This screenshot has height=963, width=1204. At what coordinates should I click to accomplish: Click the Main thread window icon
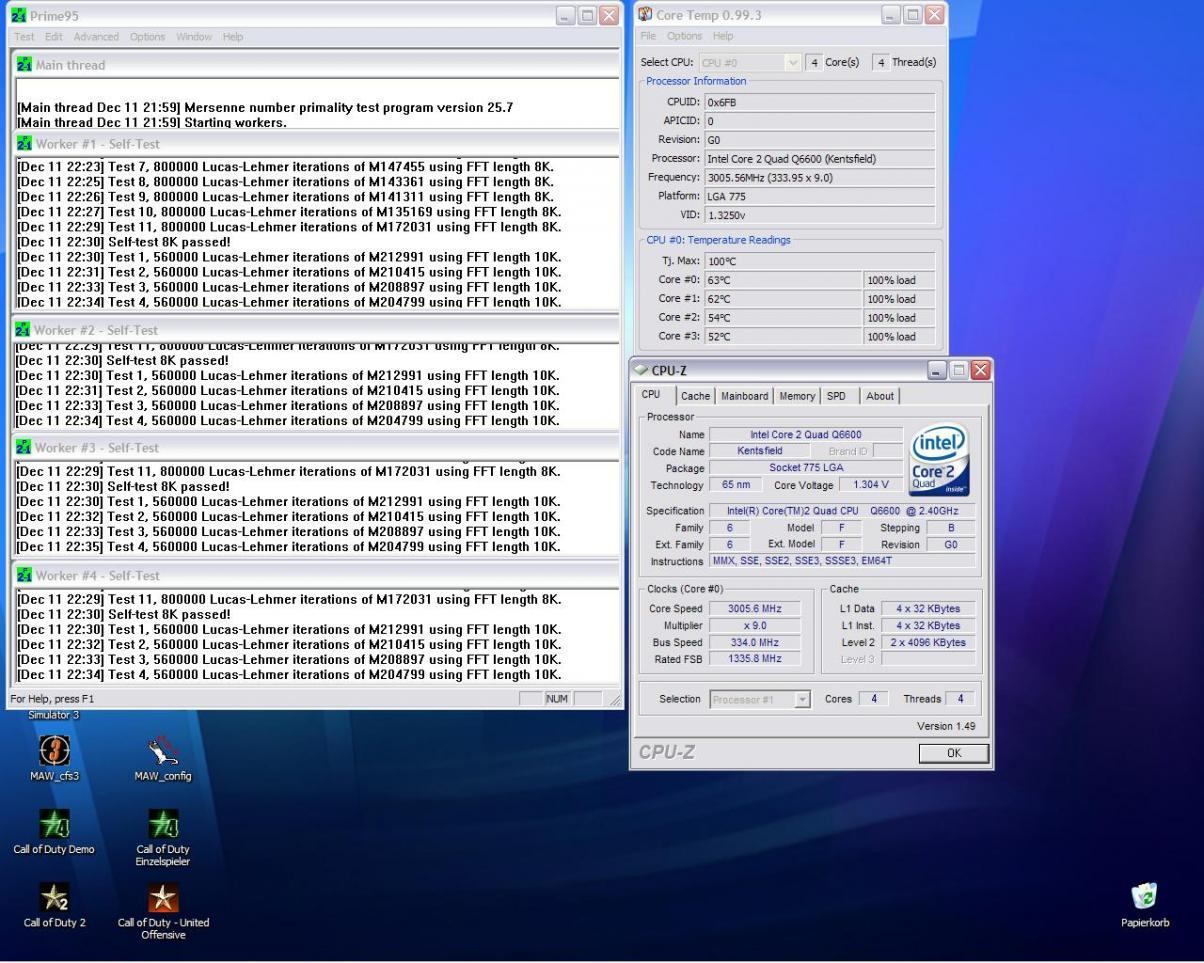[24, 65]
